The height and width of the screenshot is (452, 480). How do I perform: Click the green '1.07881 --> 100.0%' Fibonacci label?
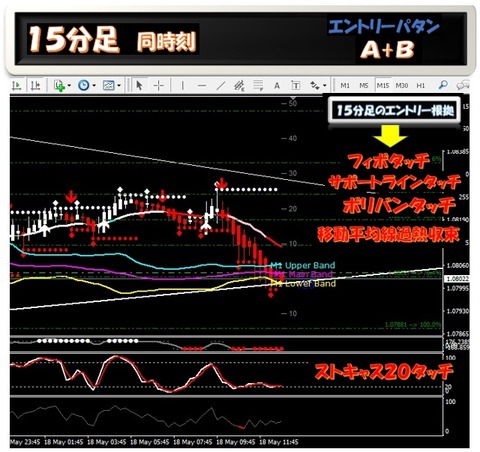coord(413,325)
